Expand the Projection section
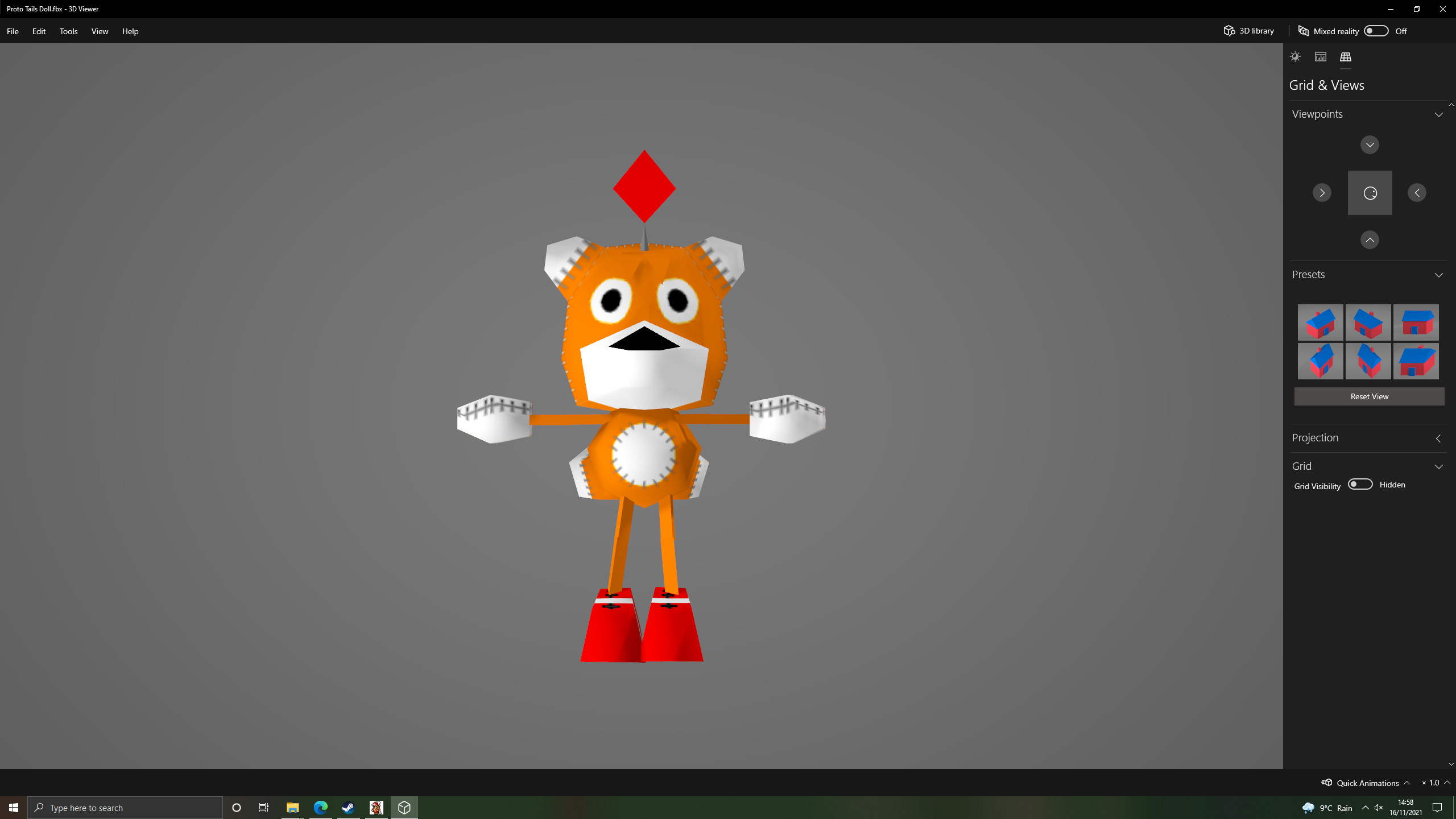Image resolution: width=1456 pixels, height=819 pixels. [1438, 438]
